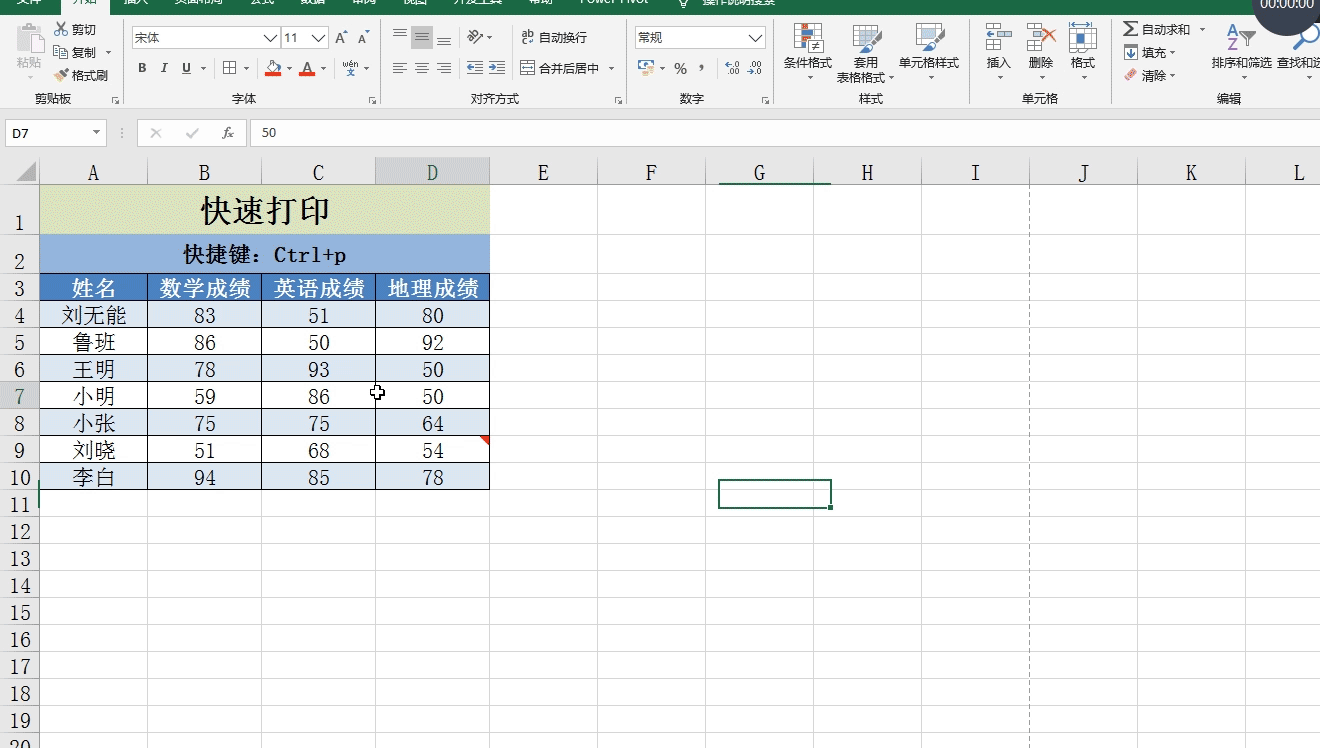Decrease font size with the smaller A icon
The height and width of the screenshot is (748, 1320).
pyautogui.click(x=362, y=38)
